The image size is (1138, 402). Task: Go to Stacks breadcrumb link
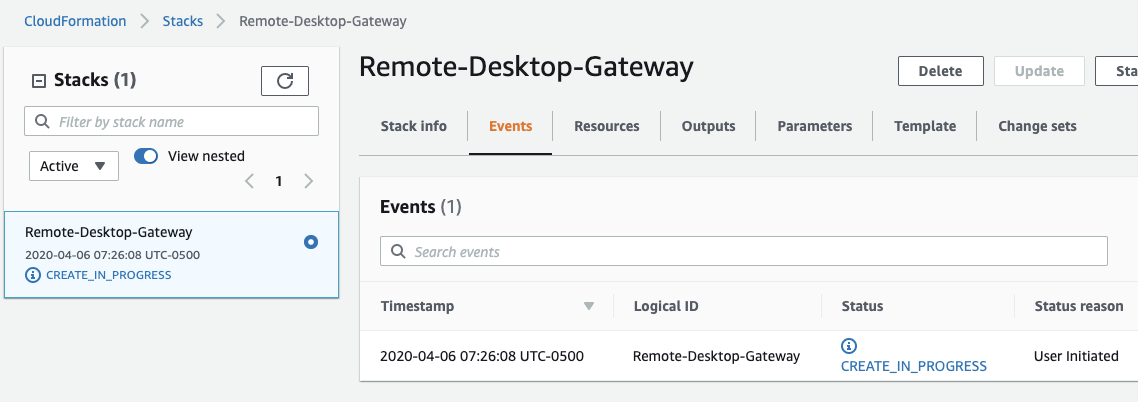click(183, 21)
